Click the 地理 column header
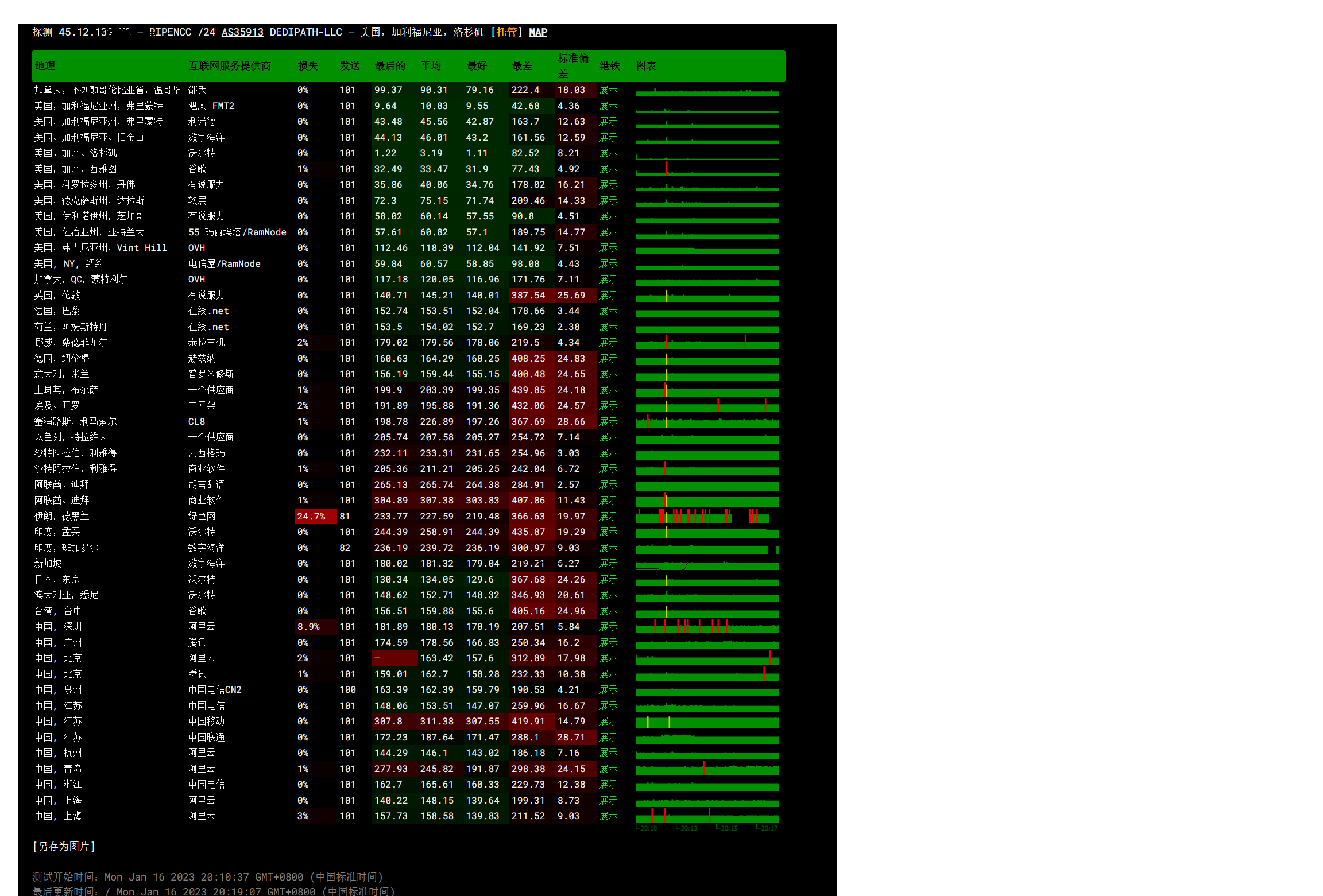 (x=45, y=66)
